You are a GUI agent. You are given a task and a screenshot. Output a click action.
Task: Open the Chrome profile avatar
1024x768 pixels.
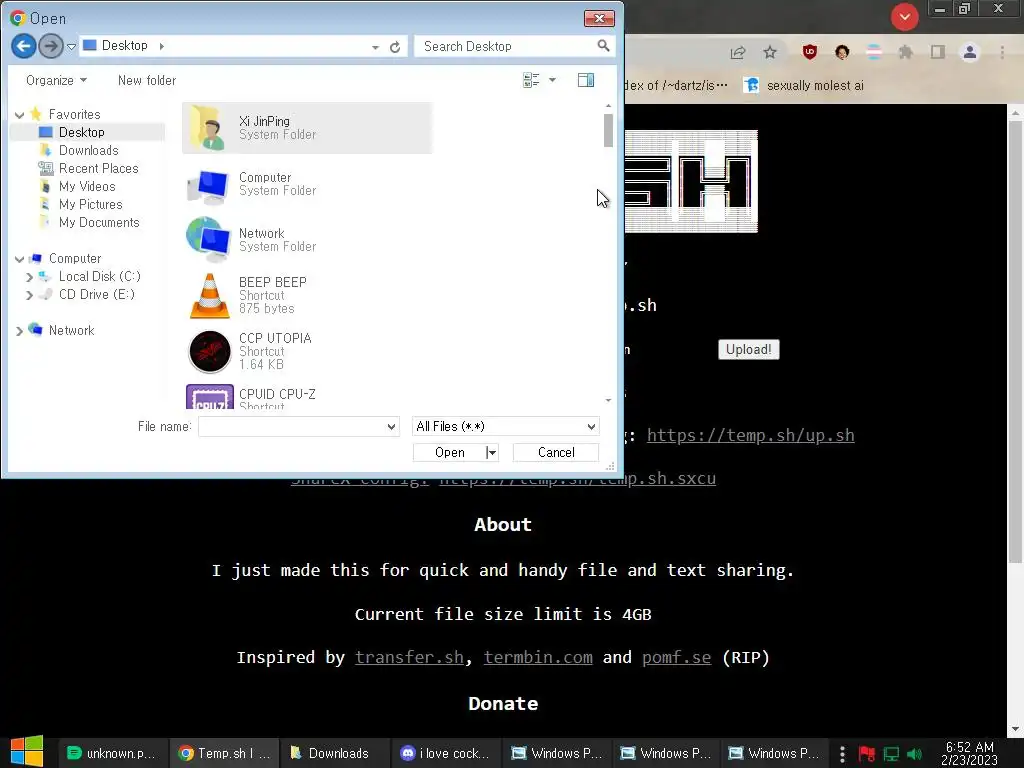tap(970, 52)
